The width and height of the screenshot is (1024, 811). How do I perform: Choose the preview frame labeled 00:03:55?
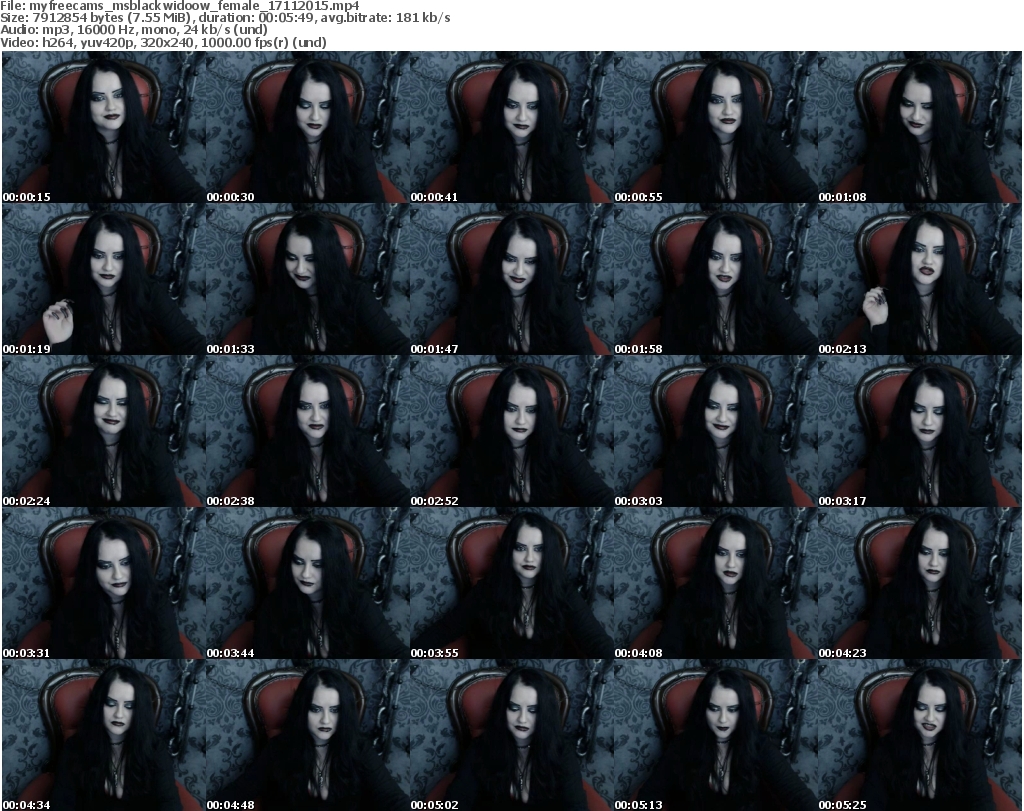[511, 584]
